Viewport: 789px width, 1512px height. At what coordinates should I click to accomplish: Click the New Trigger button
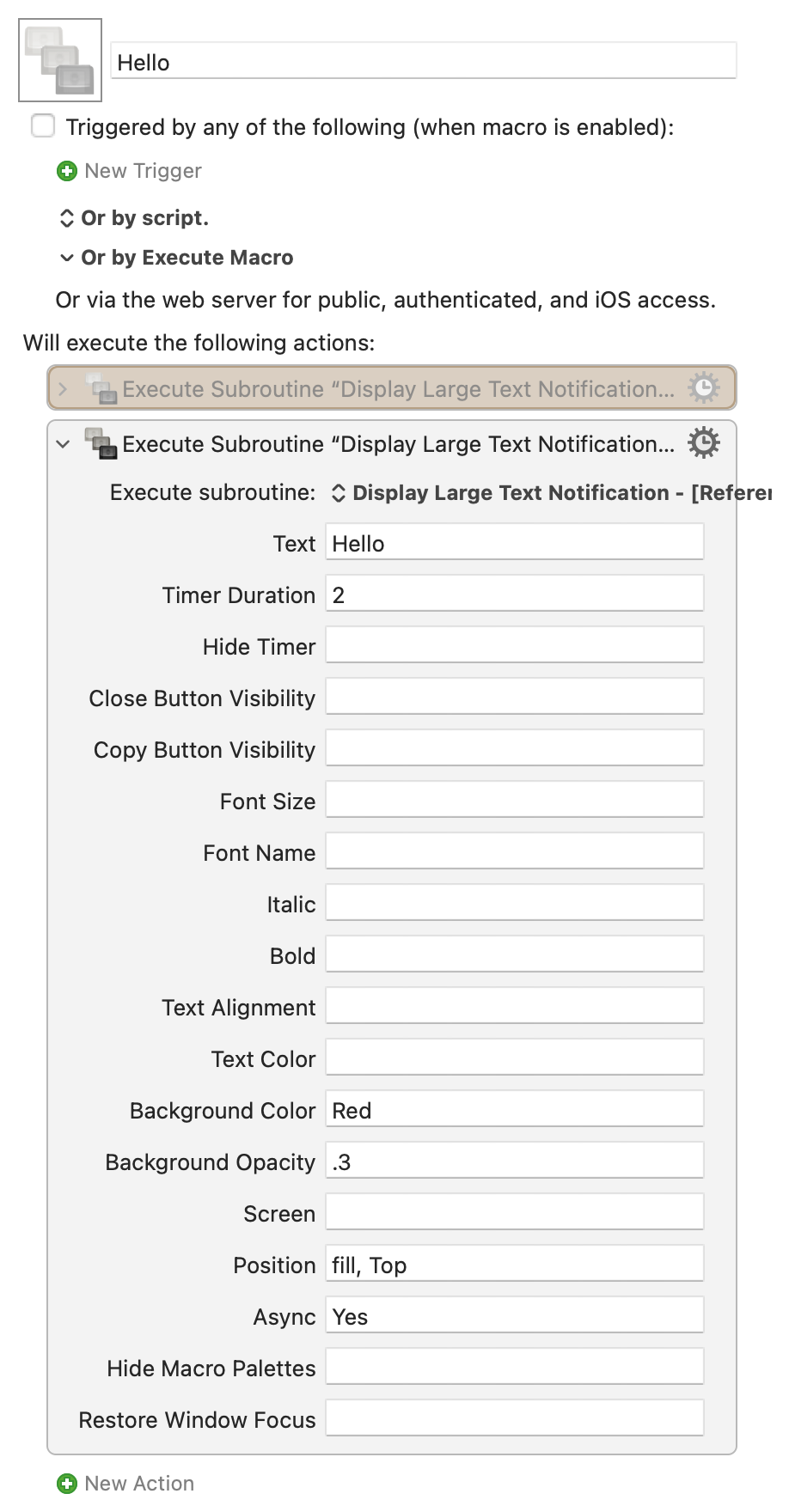coord(130,171)
